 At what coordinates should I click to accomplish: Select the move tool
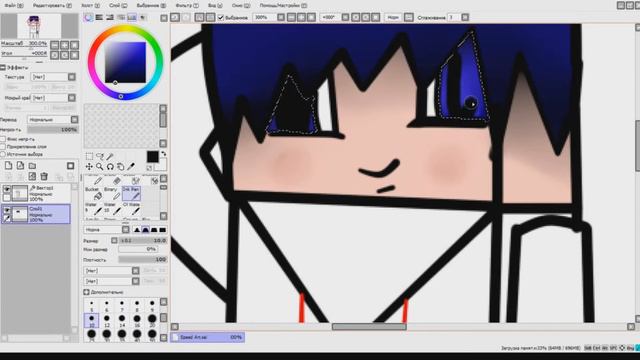click(x=89, y=167)
